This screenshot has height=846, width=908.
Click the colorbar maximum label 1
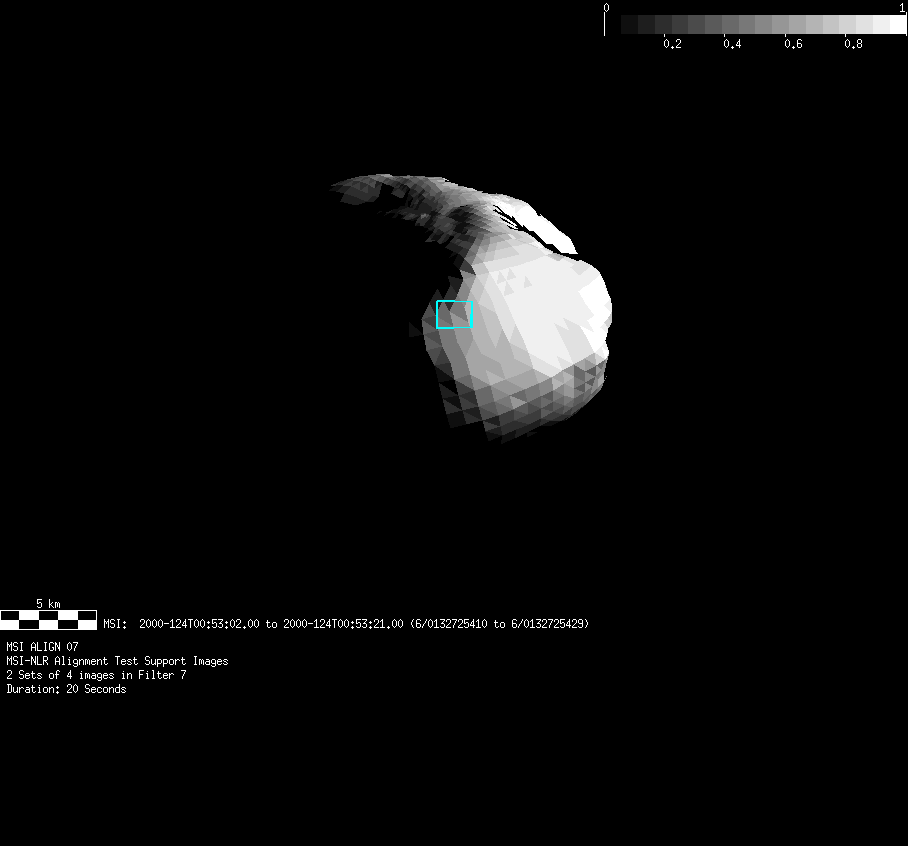pyautogui.click(x=902, y=7)
